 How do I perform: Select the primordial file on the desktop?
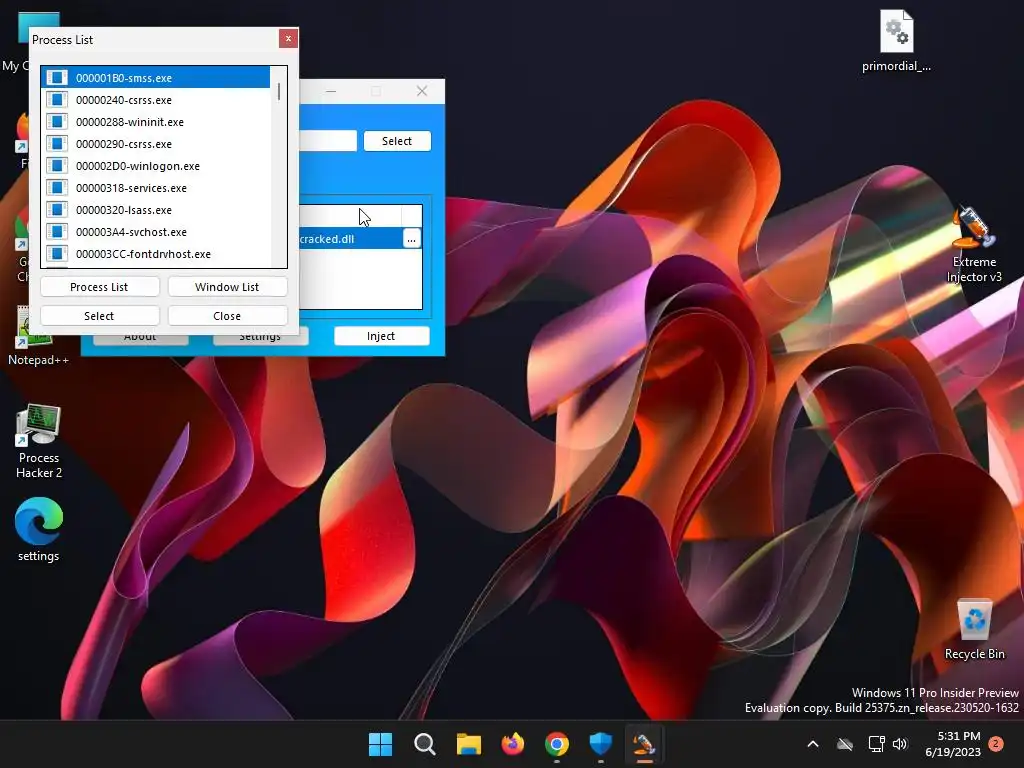coord(896,40)
